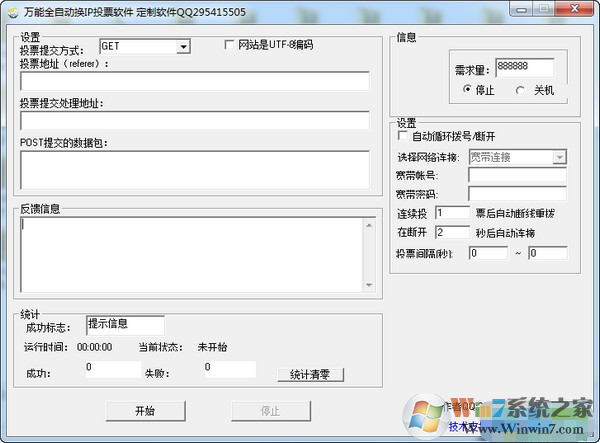Click the 宽带密码 input field
The image size is (600, 443).
517,193
